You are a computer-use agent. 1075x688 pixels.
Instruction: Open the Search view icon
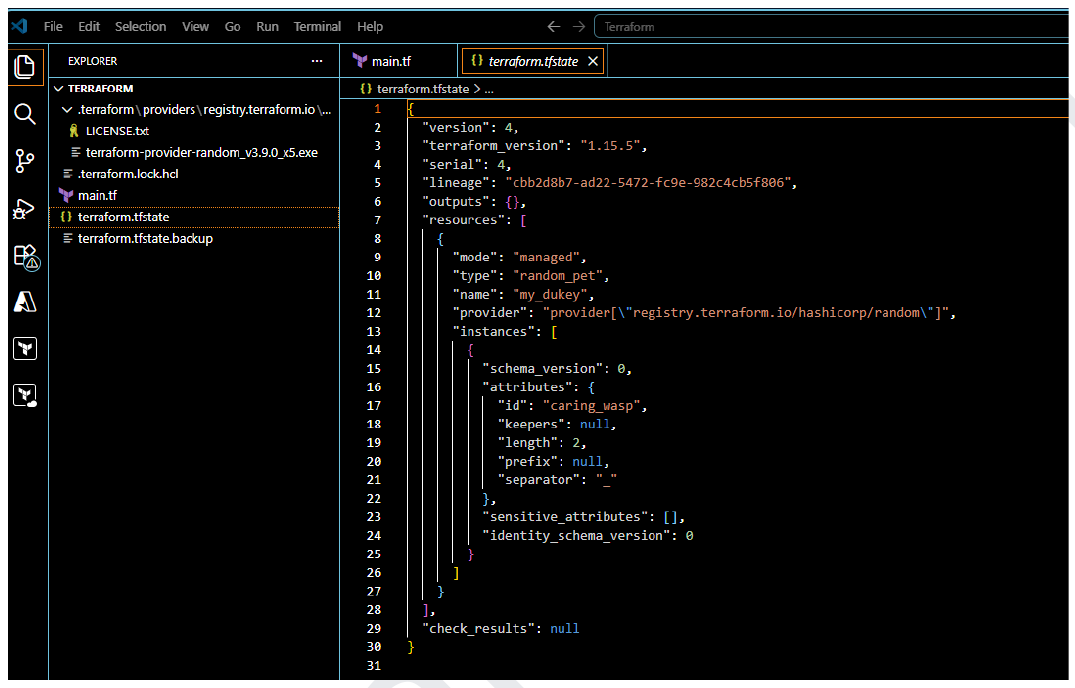25,114
